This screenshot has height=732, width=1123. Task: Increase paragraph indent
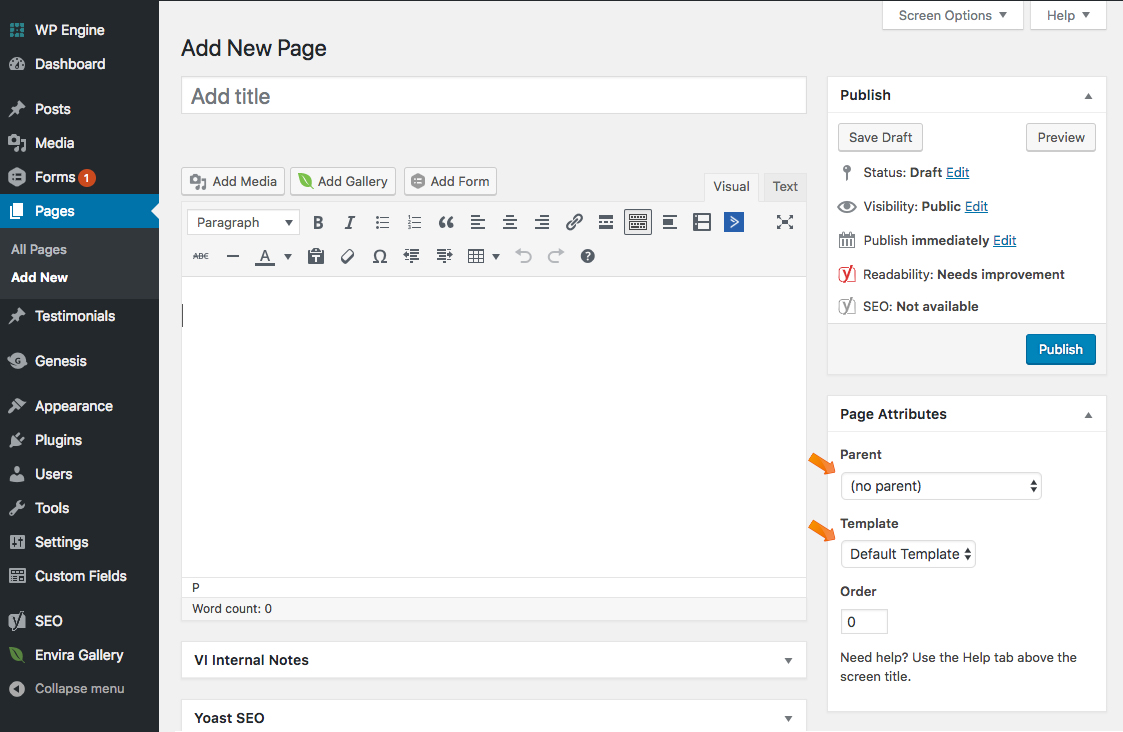tap(444, 256)
